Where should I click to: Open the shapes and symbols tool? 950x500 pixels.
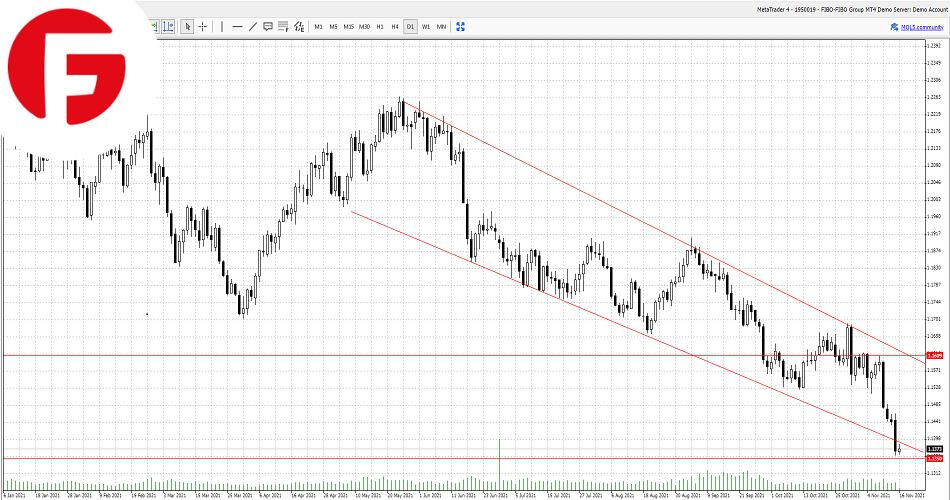click(x=299, y=27)
